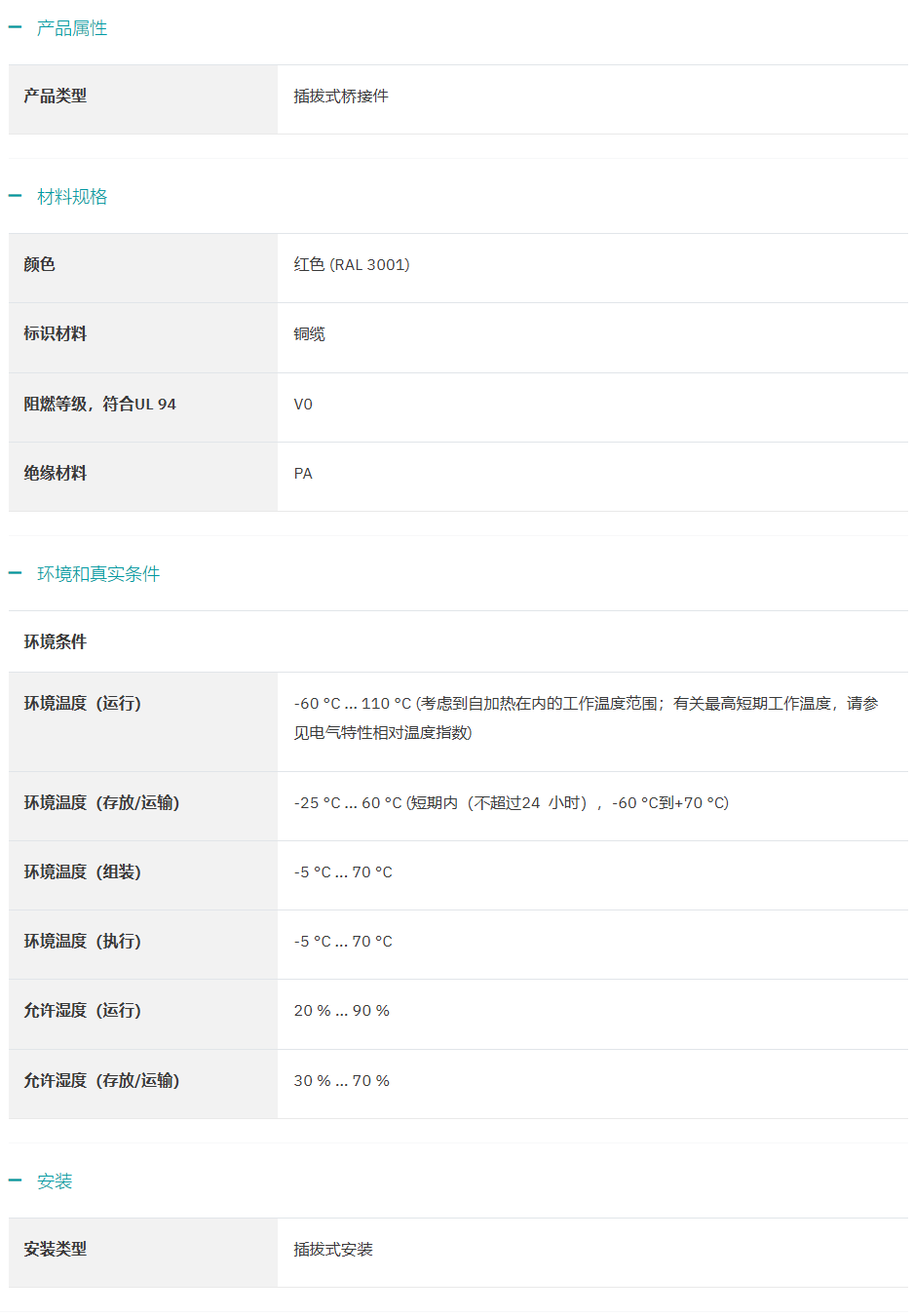This screenshot has height=1316, width=914.
Task: Select the 产品类型 row label
Action: 56,96
